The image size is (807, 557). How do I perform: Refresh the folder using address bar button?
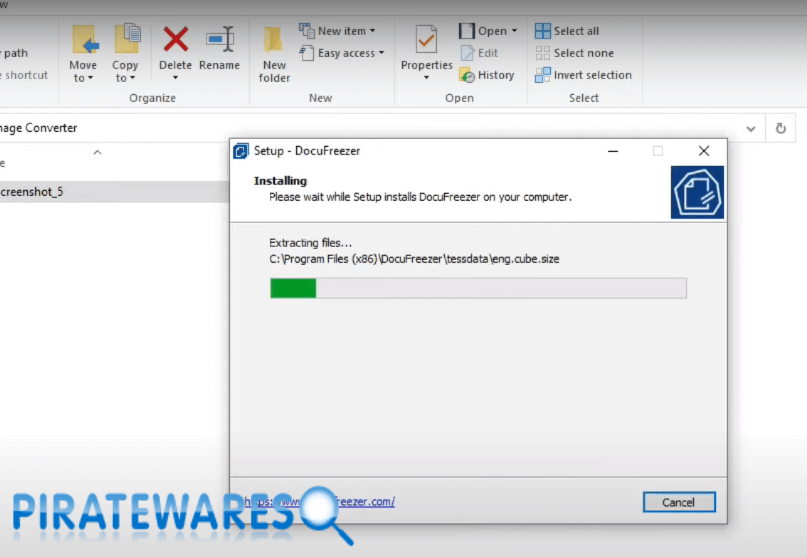click(781, 129)
